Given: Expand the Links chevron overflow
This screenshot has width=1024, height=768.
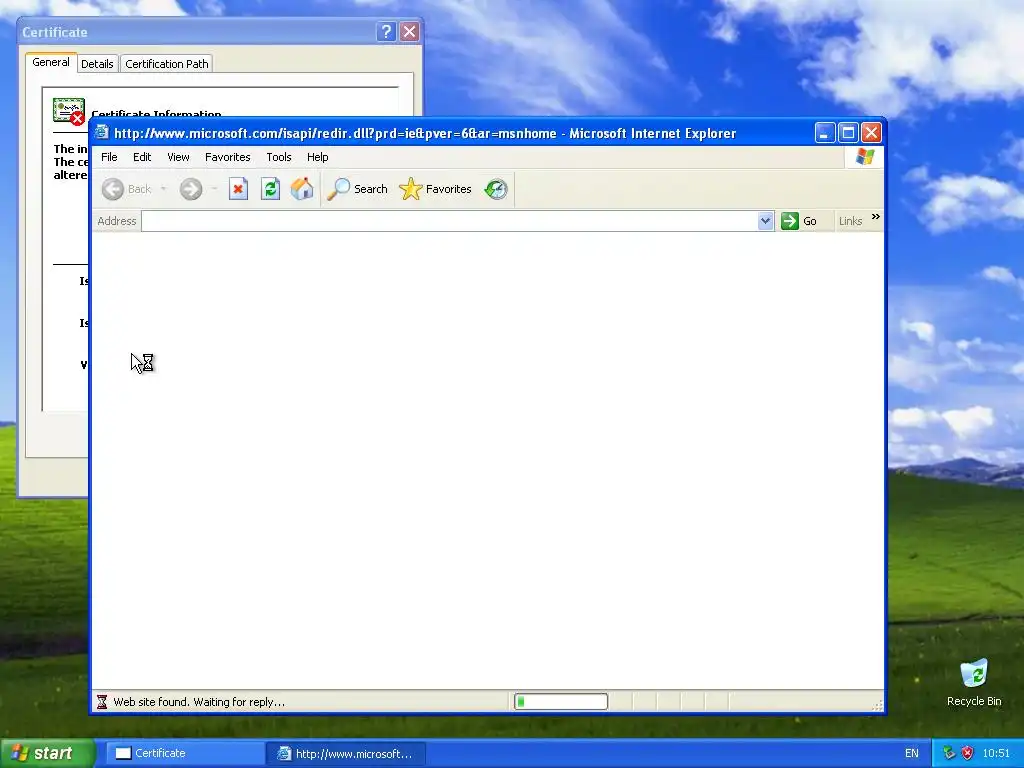Looking at the screenshot, I should pyautogui.click(x=876, y=217).
